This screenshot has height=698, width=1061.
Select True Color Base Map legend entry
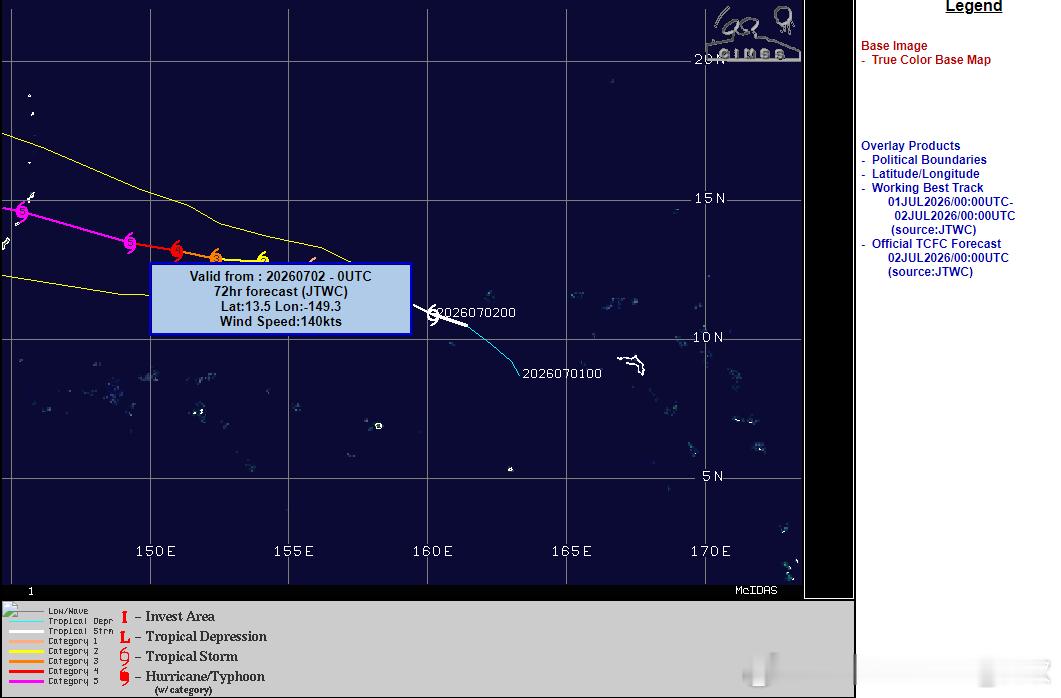(x=931, y=60)
